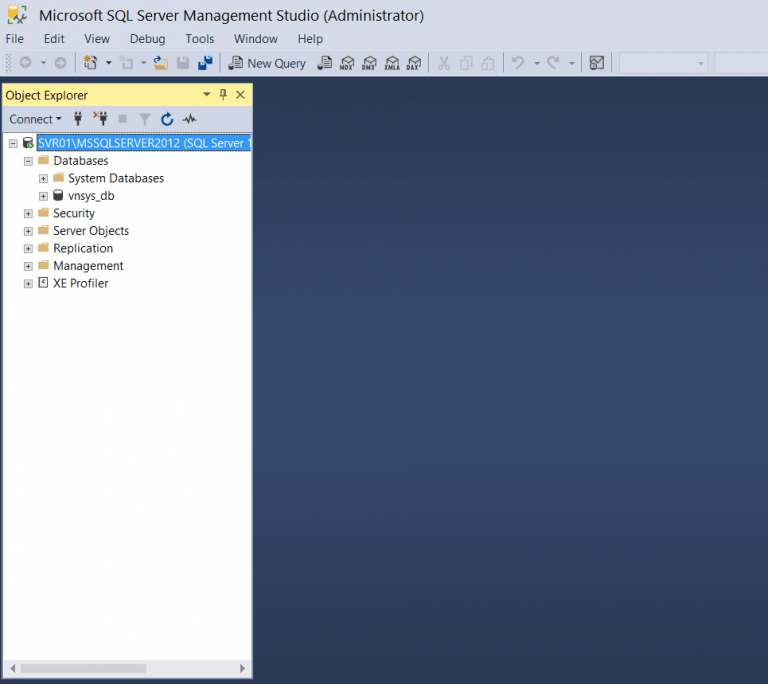
Task: Open the Undo history dropdown arrow
Action: 537,63
